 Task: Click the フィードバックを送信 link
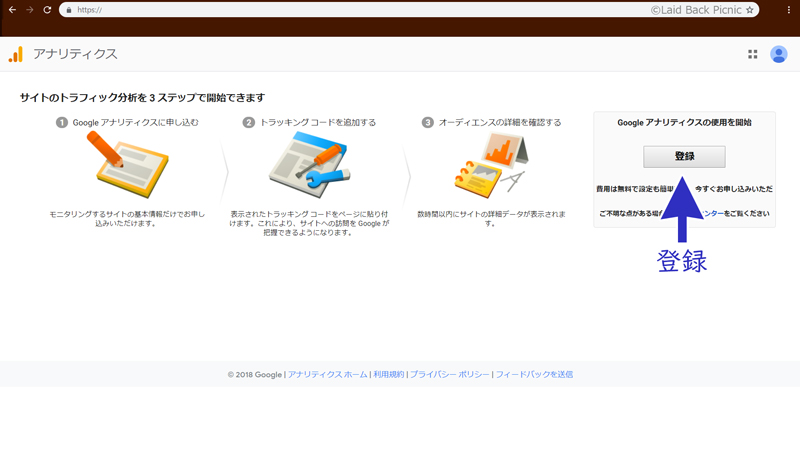[x=534, y=374]
